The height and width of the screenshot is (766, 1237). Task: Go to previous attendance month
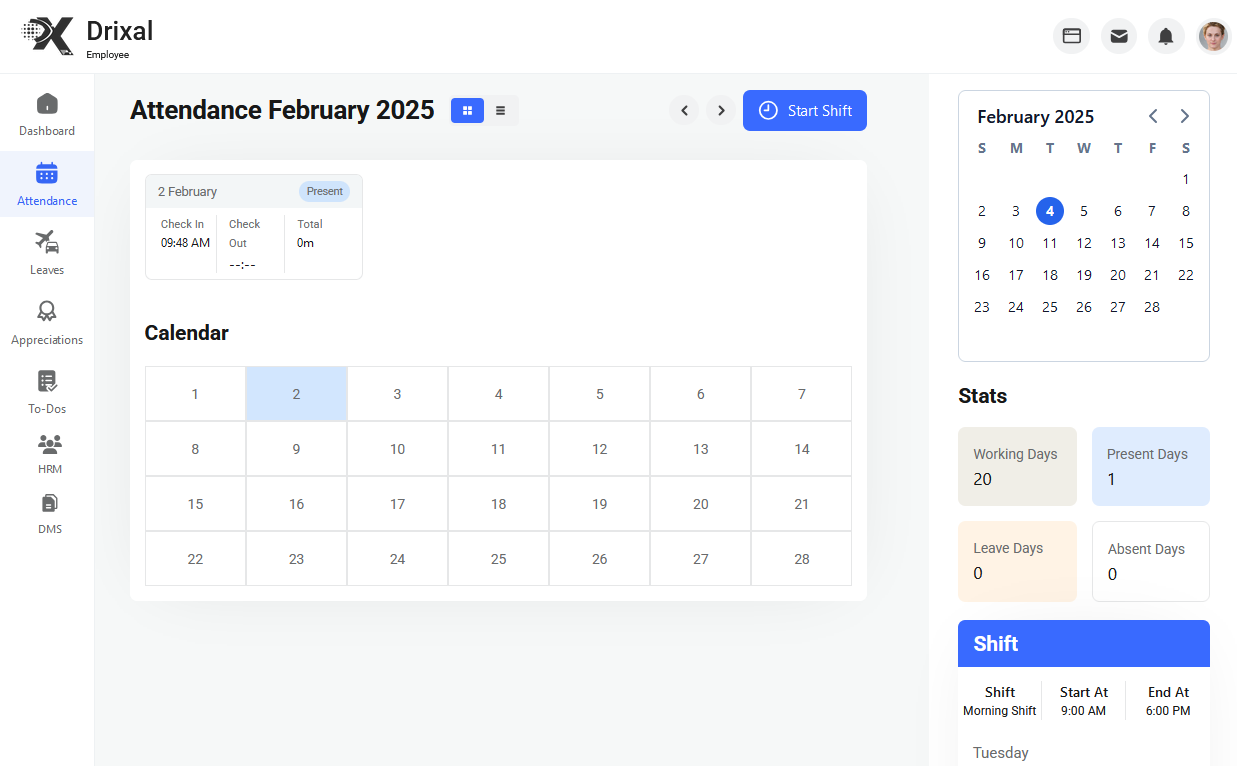pos(684,110)
